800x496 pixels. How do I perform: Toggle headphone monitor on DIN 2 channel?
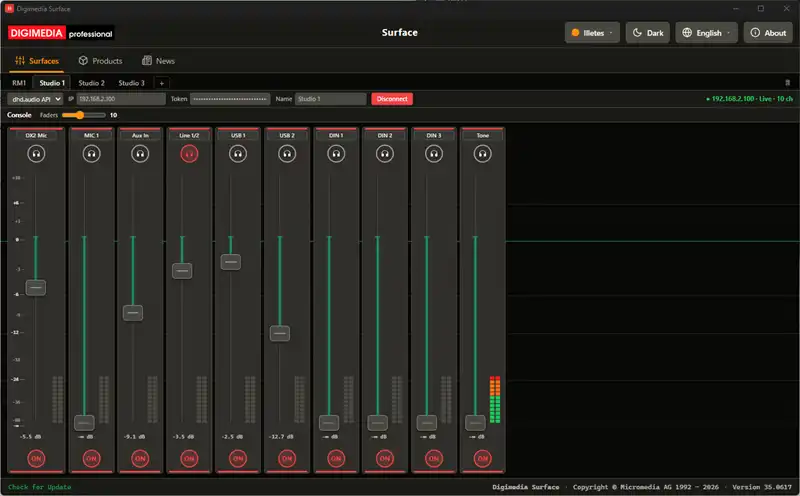(385, 154)
